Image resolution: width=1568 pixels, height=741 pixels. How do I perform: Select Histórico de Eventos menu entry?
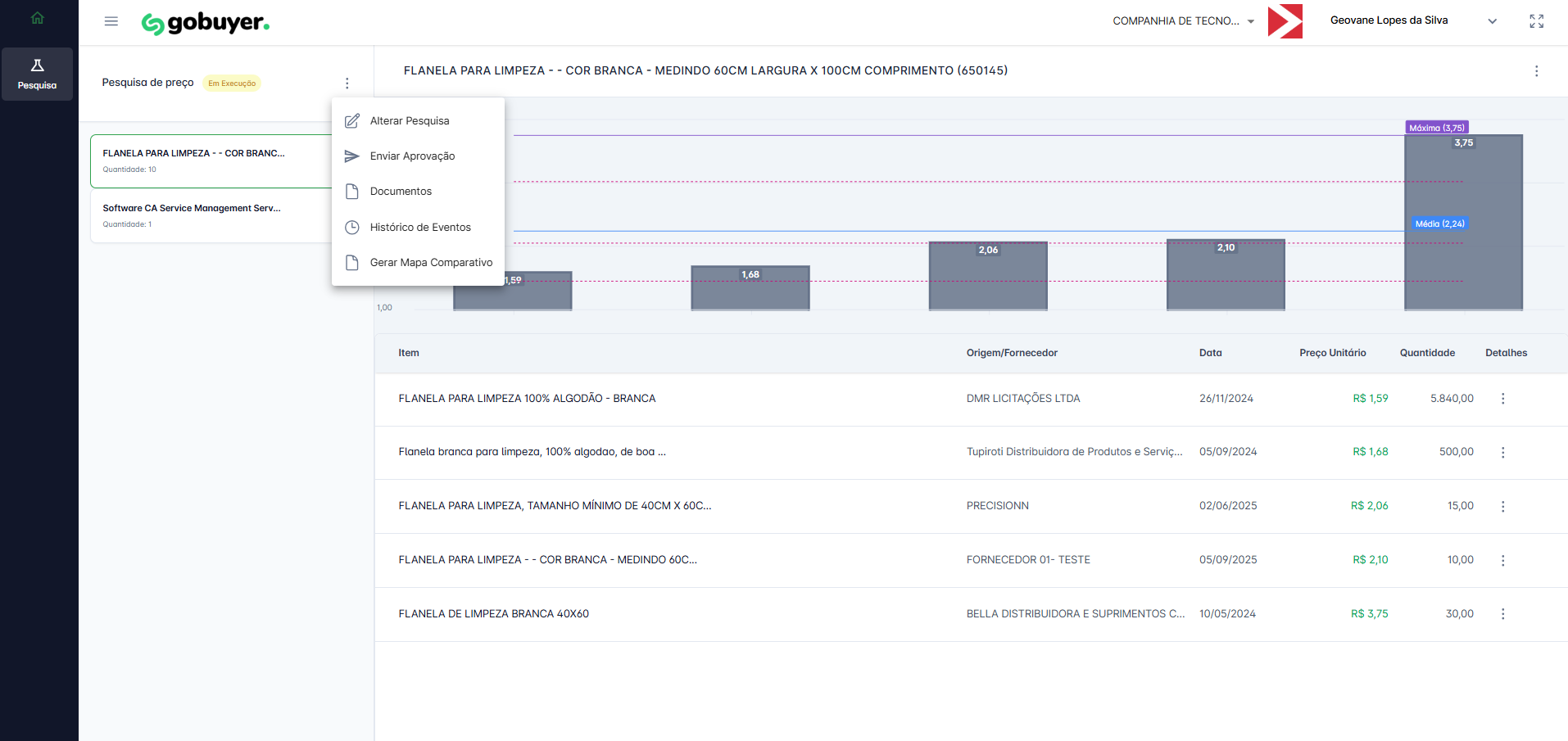(x=420, y=228)
